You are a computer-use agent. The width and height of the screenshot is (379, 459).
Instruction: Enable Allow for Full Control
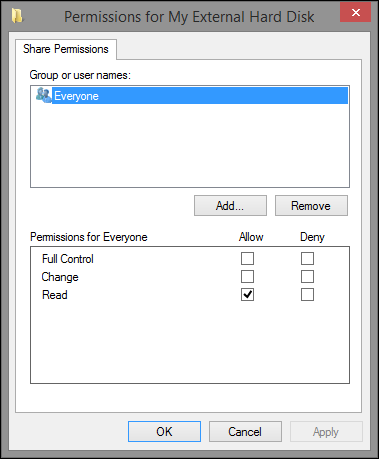(247, 259)
